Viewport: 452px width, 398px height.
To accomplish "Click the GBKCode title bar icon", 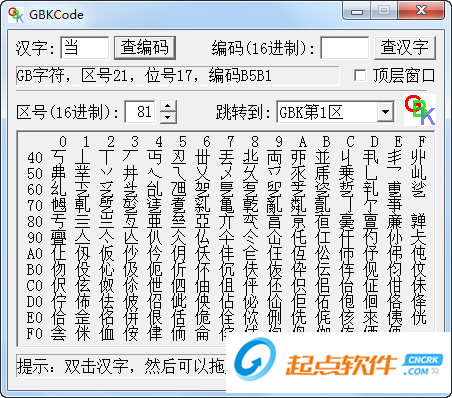I will [16, 15].
